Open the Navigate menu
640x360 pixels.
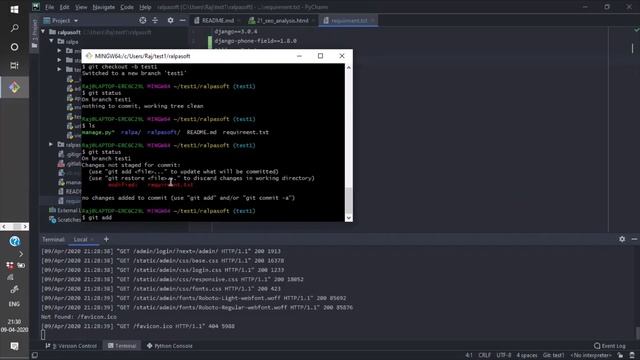click(x=104, y=7)
